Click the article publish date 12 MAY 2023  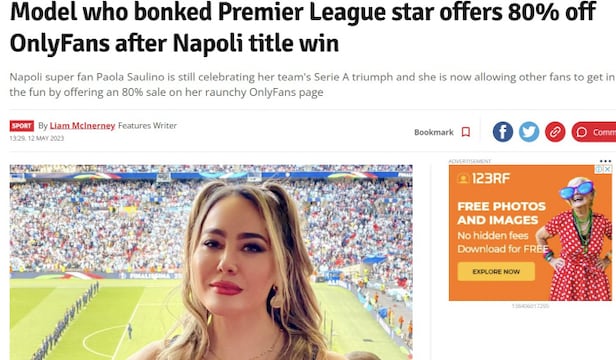click(x=46, y=138)
